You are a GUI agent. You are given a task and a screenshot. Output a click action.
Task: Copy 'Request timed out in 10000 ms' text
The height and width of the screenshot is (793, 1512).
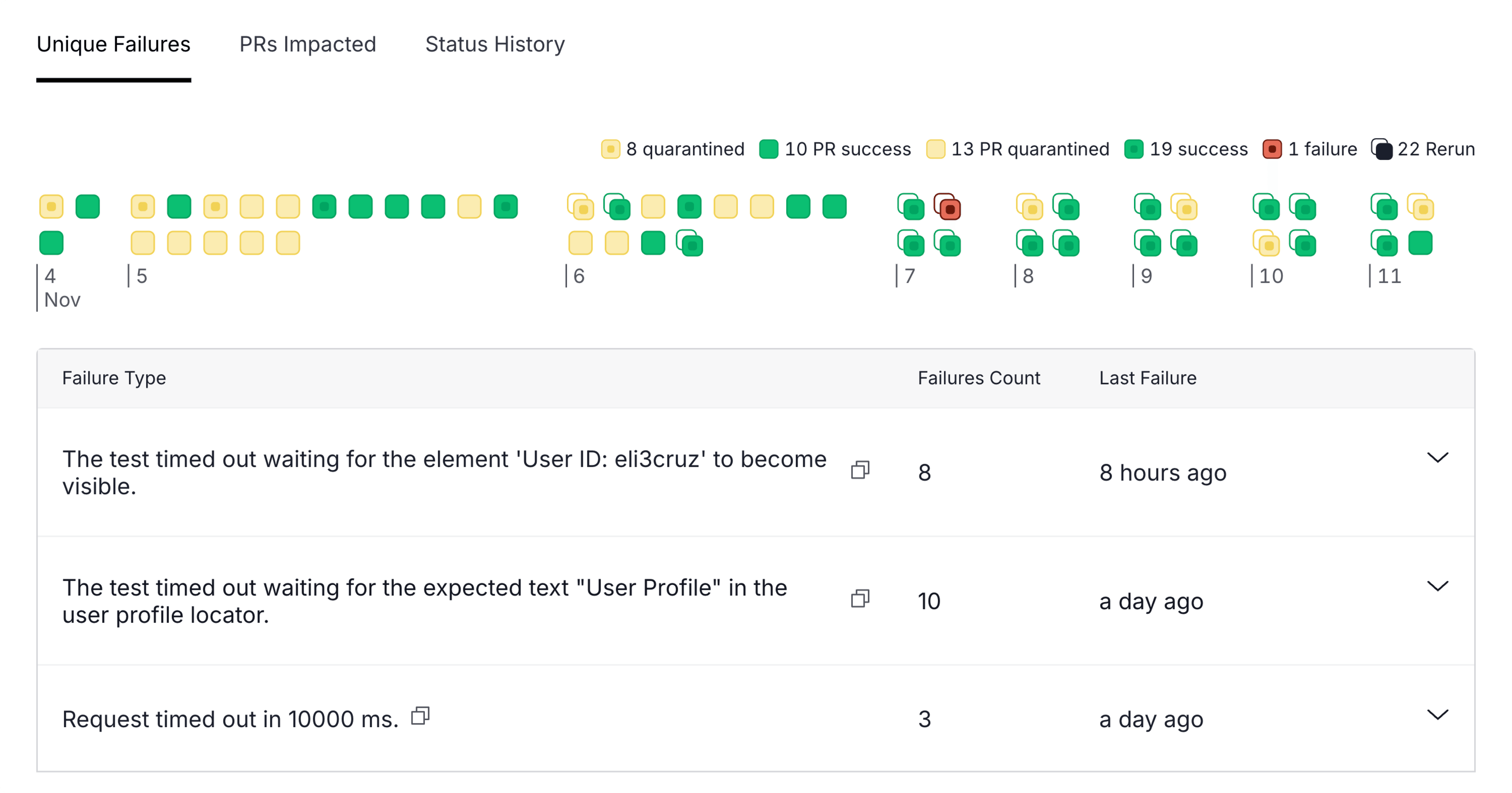420,716
